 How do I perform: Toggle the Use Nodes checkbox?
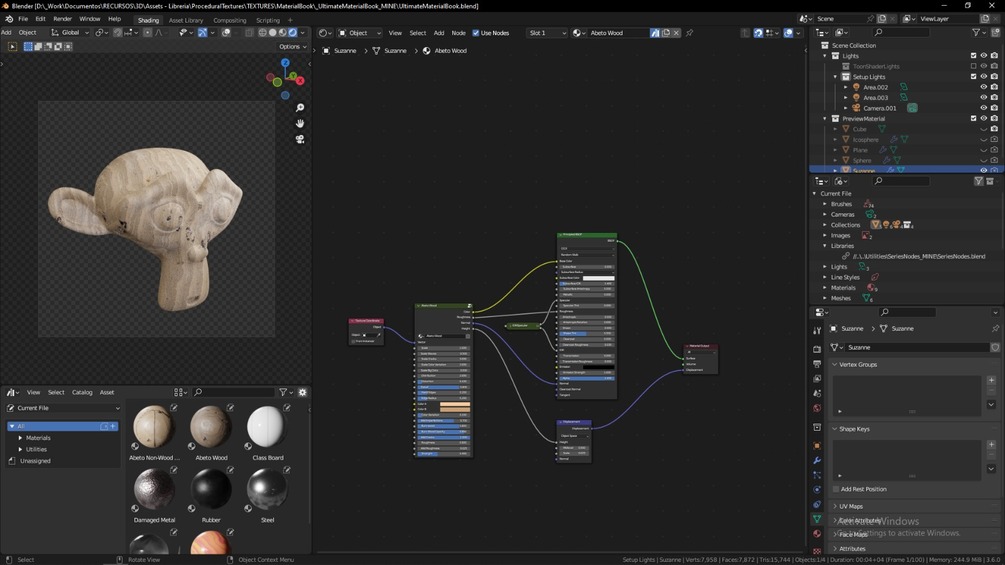point(476,33)
